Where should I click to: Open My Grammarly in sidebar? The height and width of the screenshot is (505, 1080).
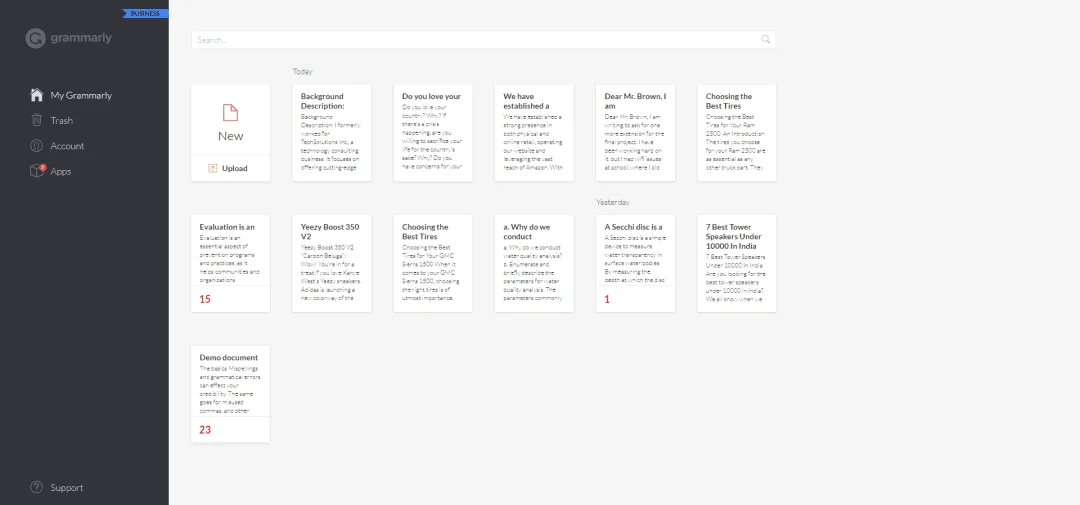point(81,95)
